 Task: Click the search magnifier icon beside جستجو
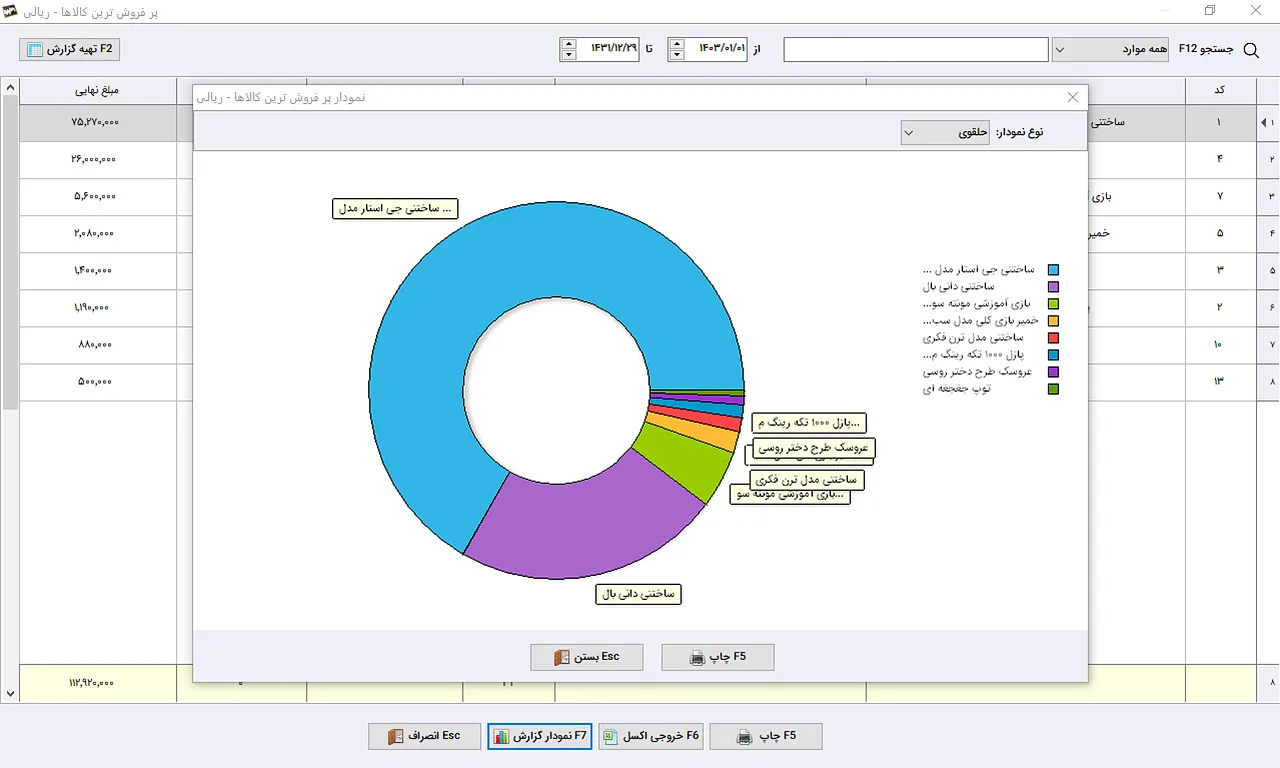pyautogui.click(x=1250, y=50)
